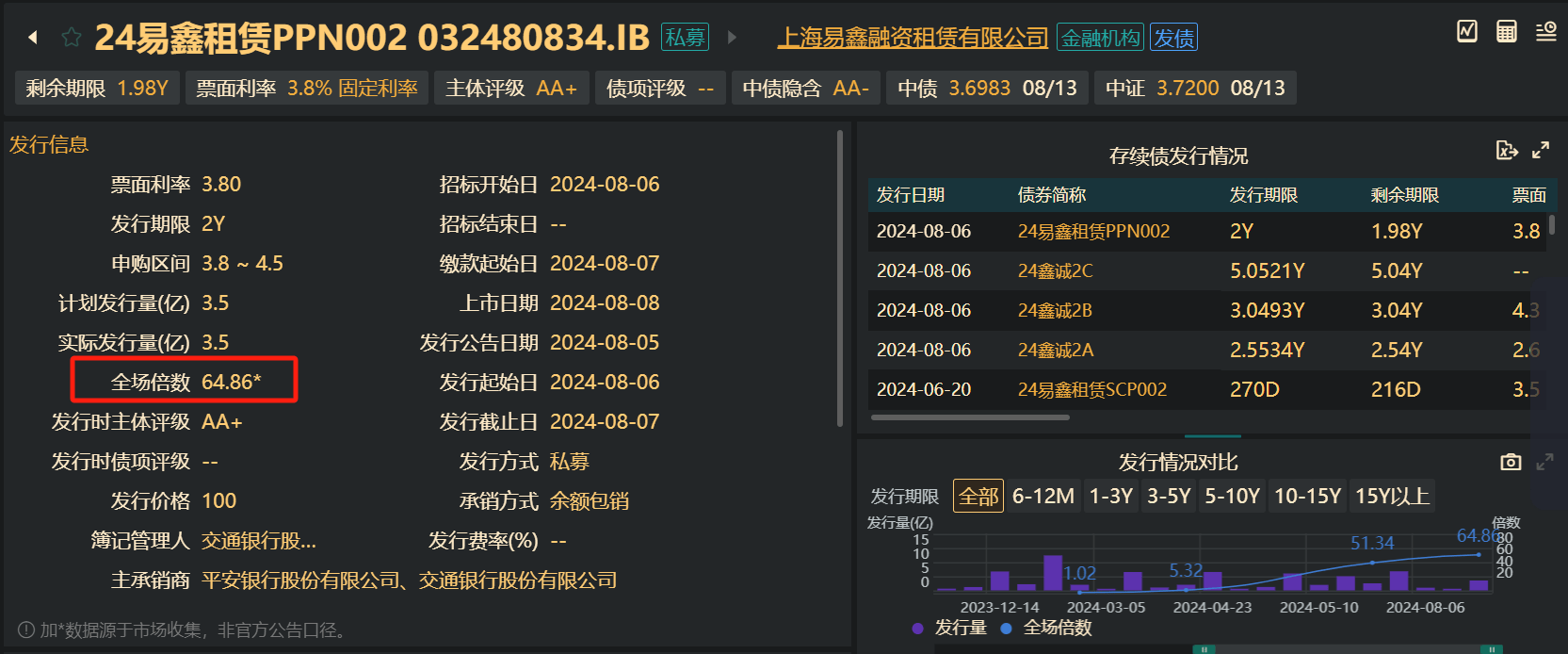Go to previous bond with left arrow
The image size is (1568, 654).
(33, 38)
